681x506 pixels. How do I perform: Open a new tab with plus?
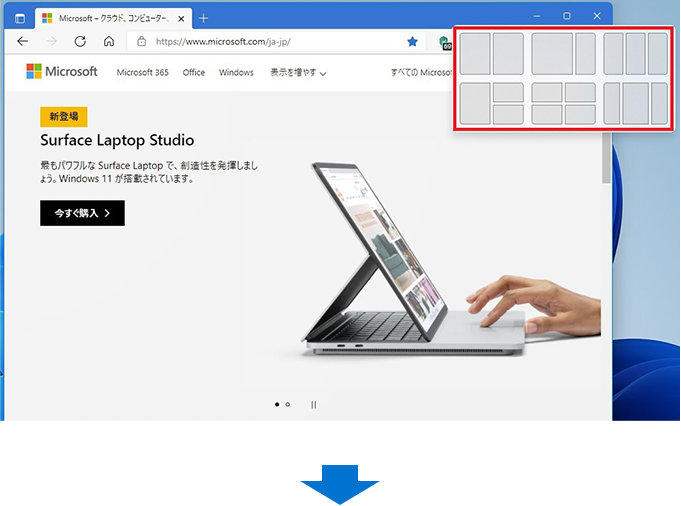pos(203,18)
